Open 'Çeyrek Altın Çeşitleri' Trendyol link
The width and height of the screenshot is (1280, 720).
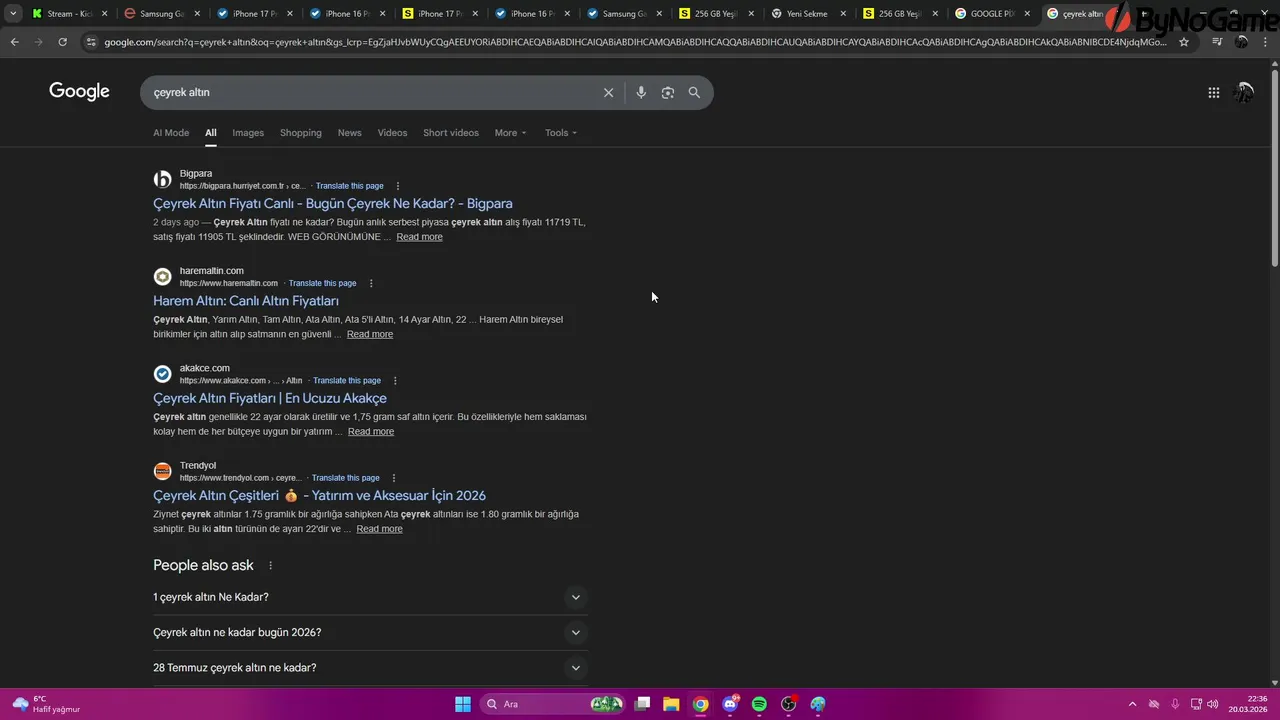(x=319, y=496)
